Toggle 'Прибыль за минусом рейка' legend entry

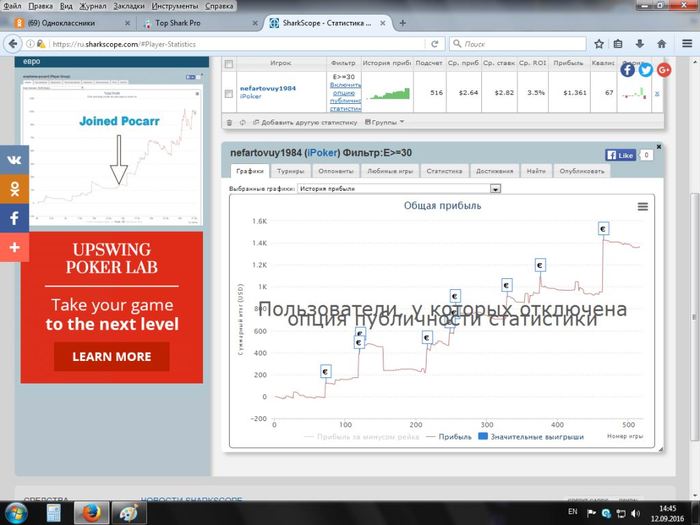point(362,437)
